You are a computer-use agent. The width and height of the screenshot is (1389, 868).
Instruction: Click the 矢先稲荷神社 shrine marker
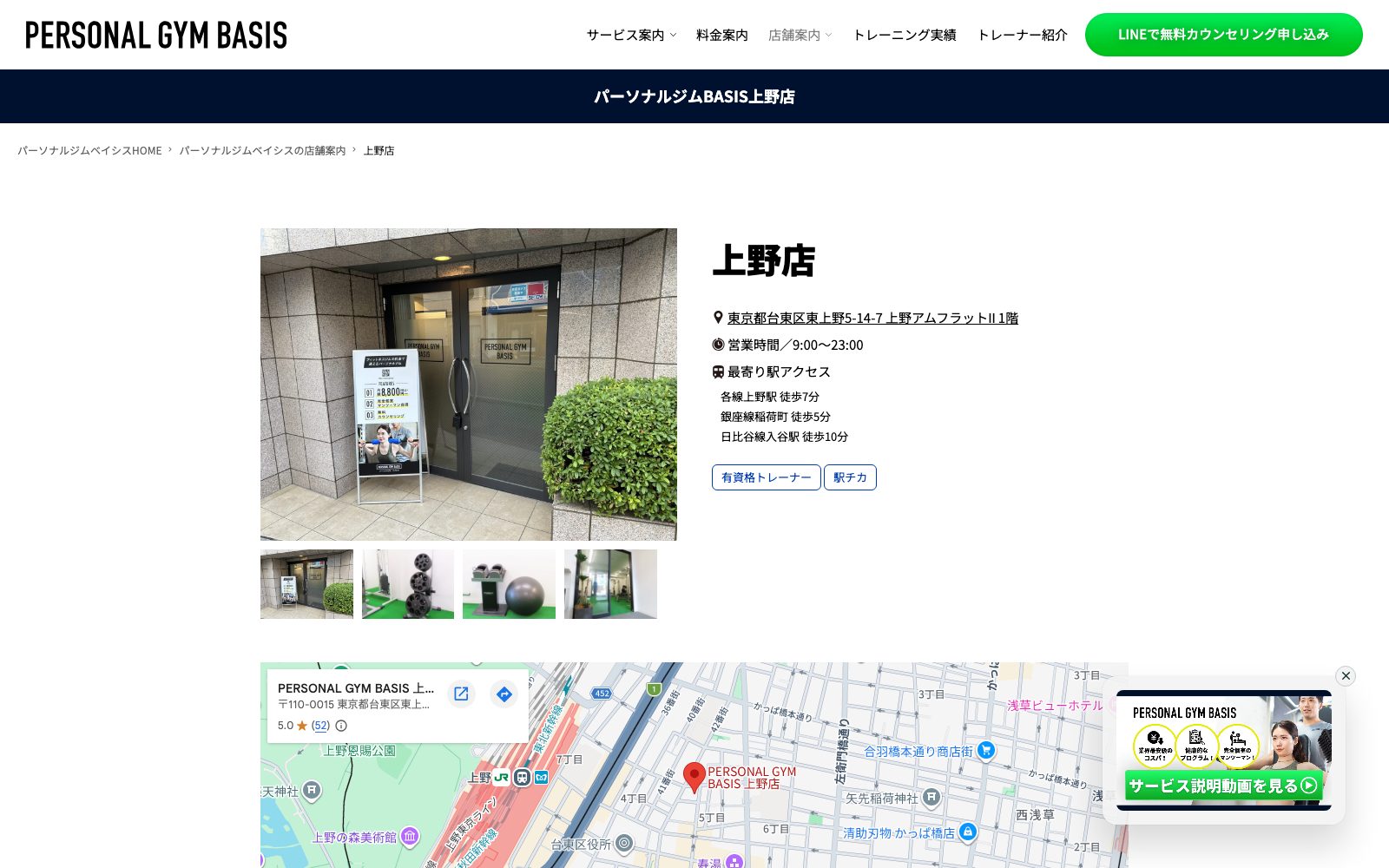pos(931,797)
